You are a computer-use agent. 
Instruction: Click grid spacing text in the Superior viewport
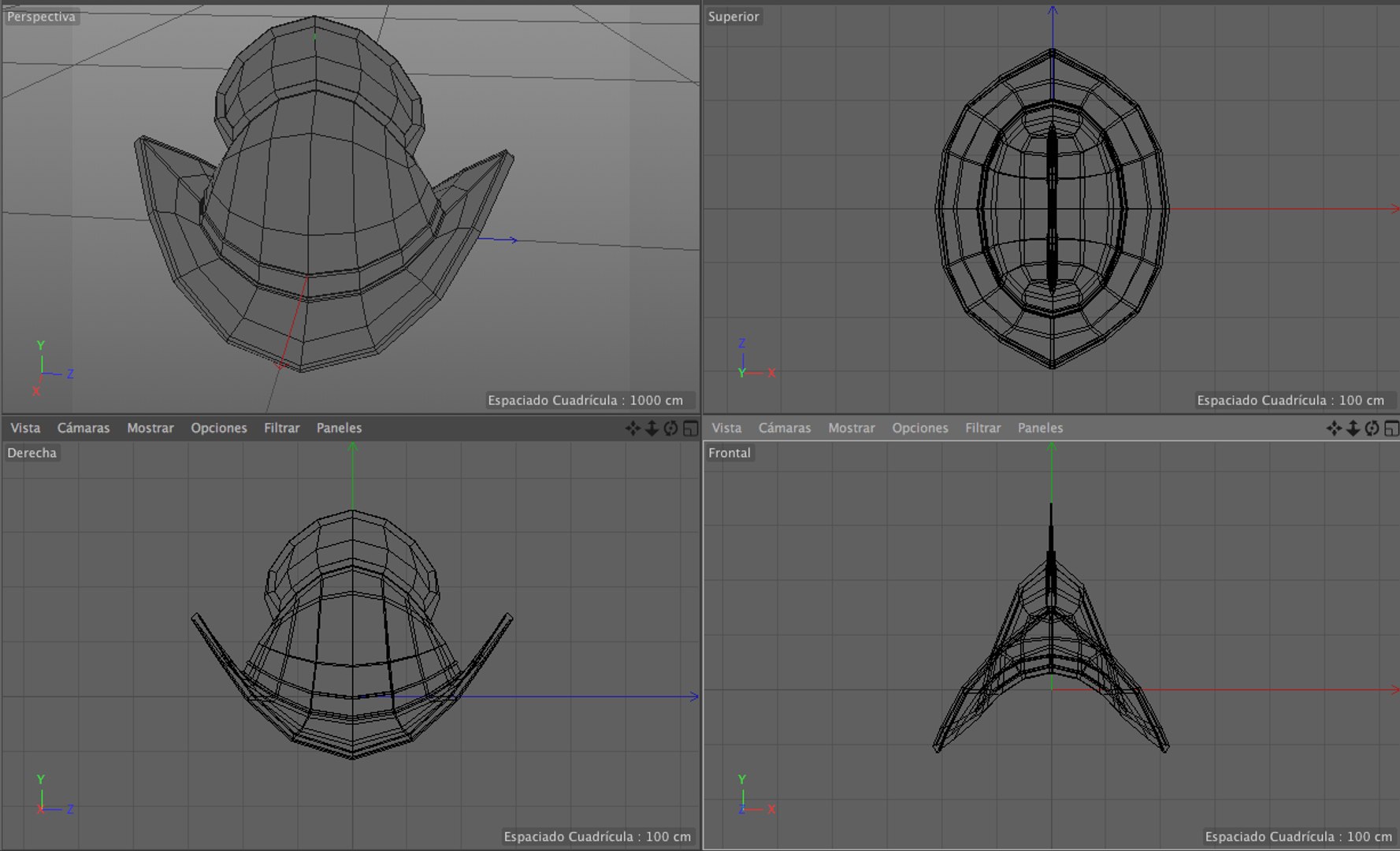(x=1290, y=400)
